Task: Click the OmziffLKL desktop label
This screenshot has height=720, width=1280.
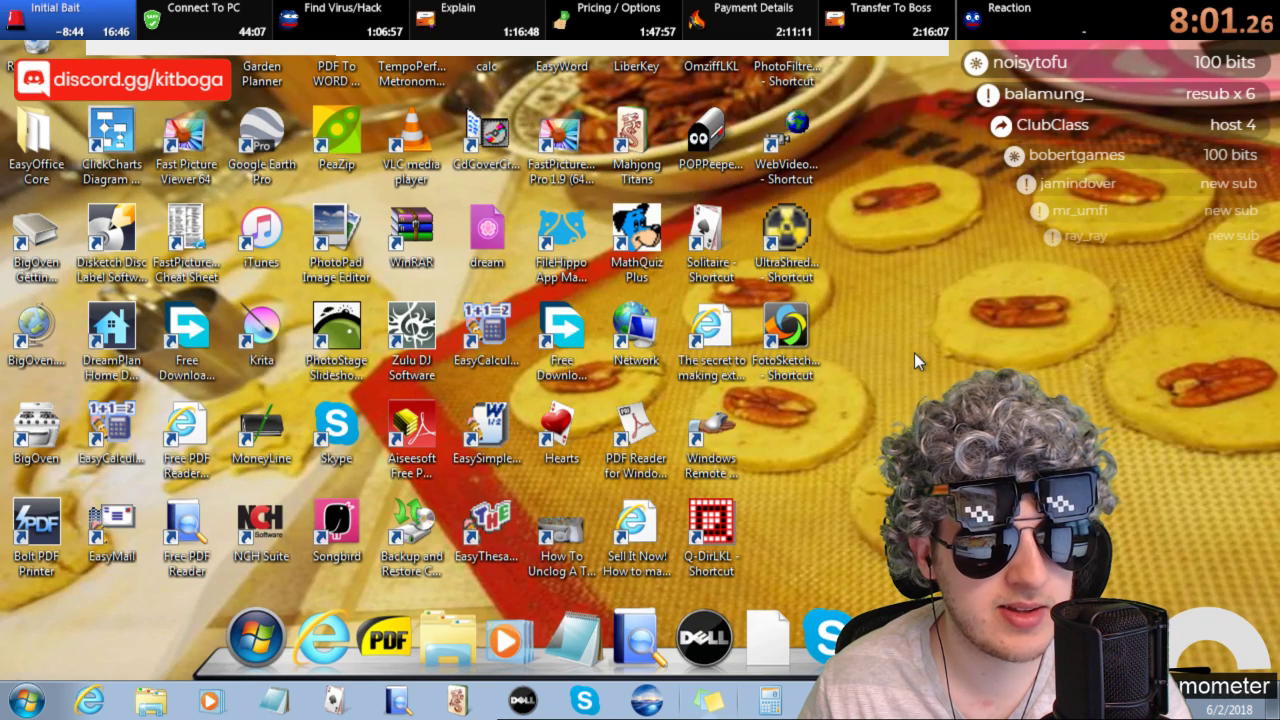Action: pos(711,66)
